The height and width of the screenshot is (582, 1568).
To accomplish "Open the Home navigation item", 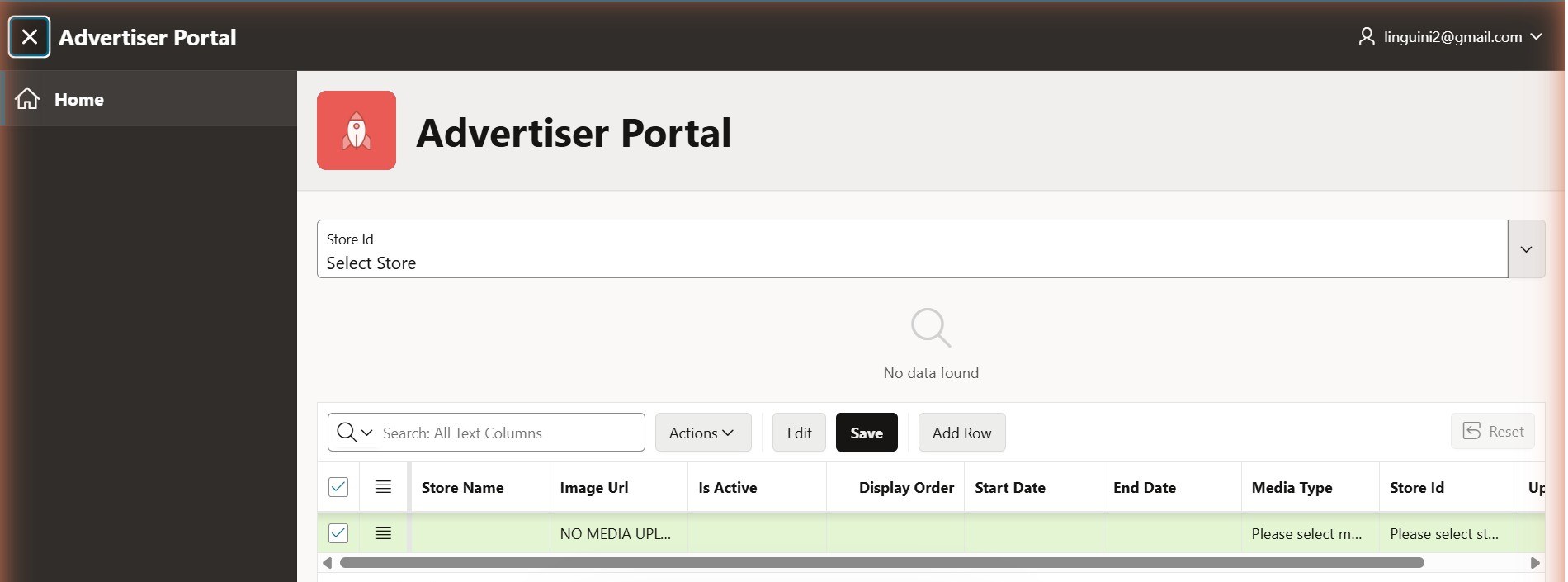I will coord(149,99).
